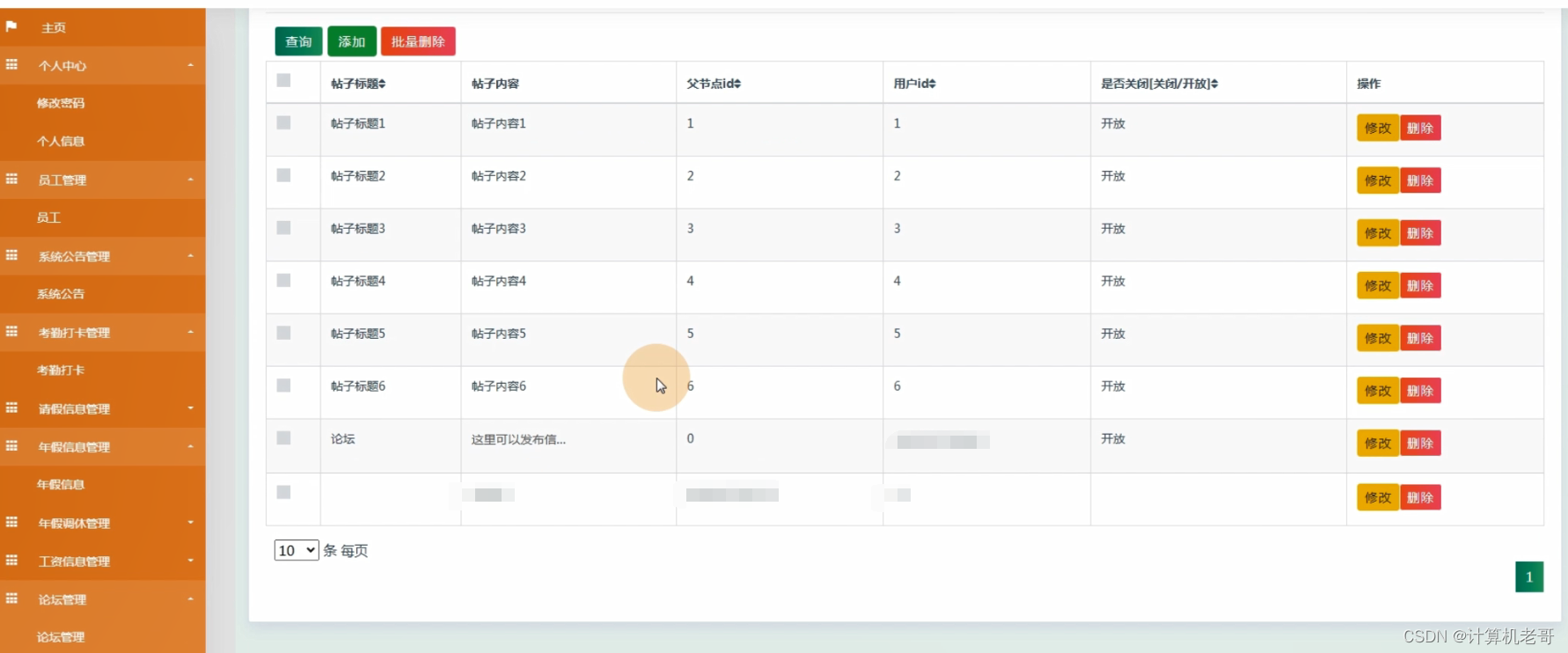The height and width of the screenshot is (653, 1568).
Task: Check the box for 帖子标题5 row
Action: (283, 333)
